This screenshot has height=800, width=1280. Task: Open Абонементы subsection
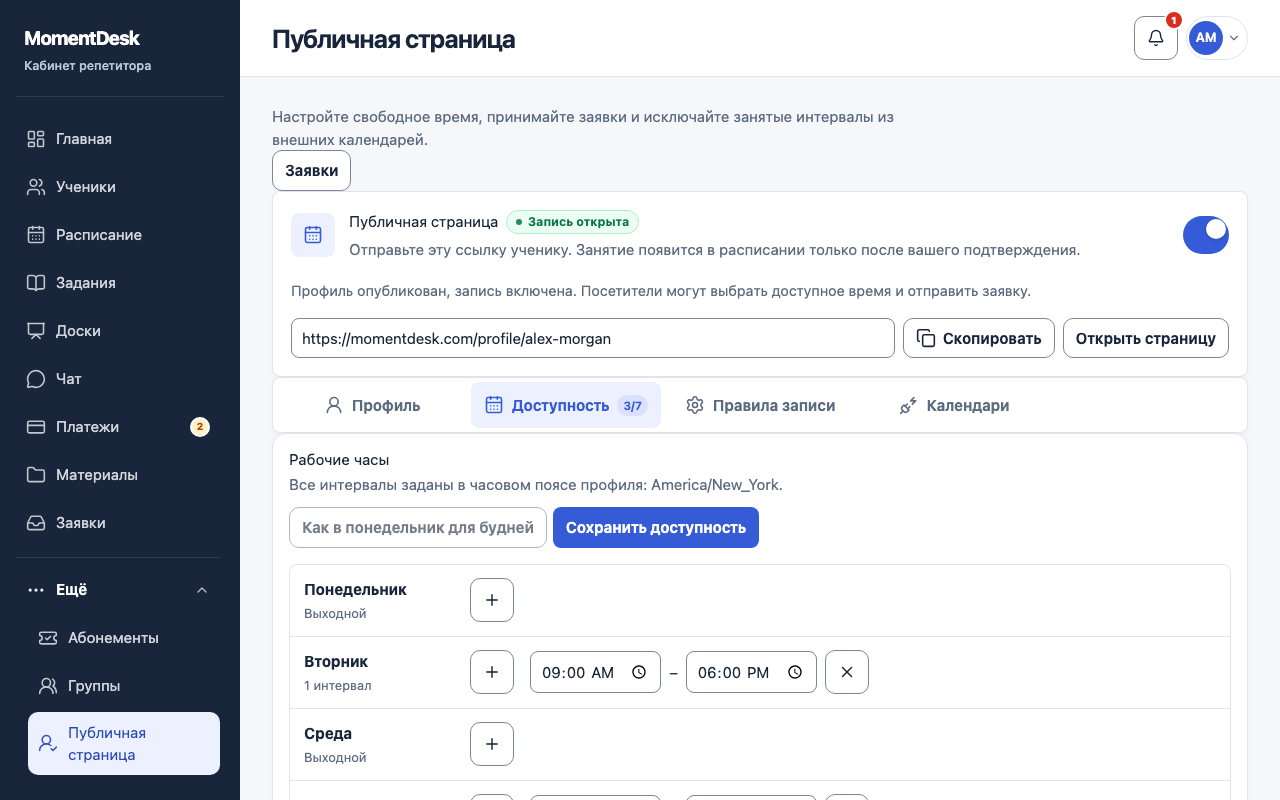pos(124,638)
